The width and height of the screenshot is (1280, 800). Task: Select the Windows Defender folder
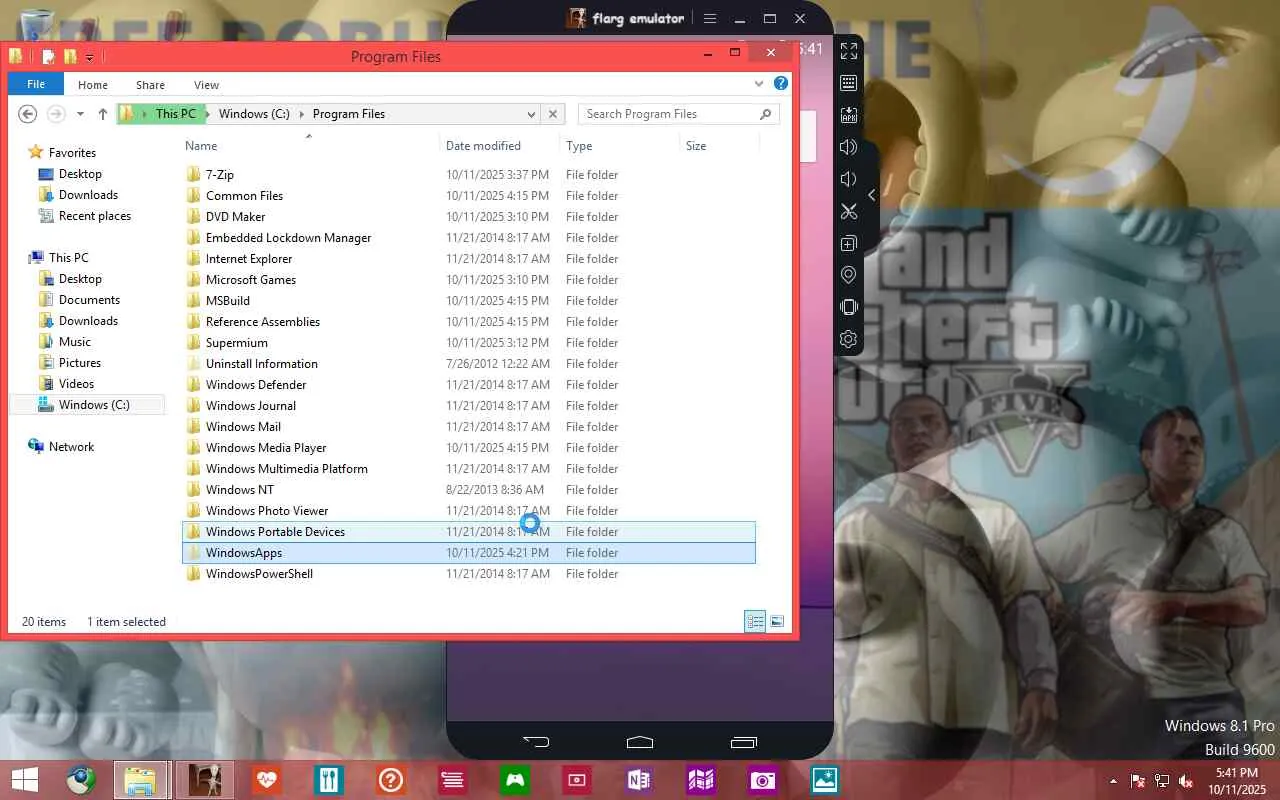point(469,385)
